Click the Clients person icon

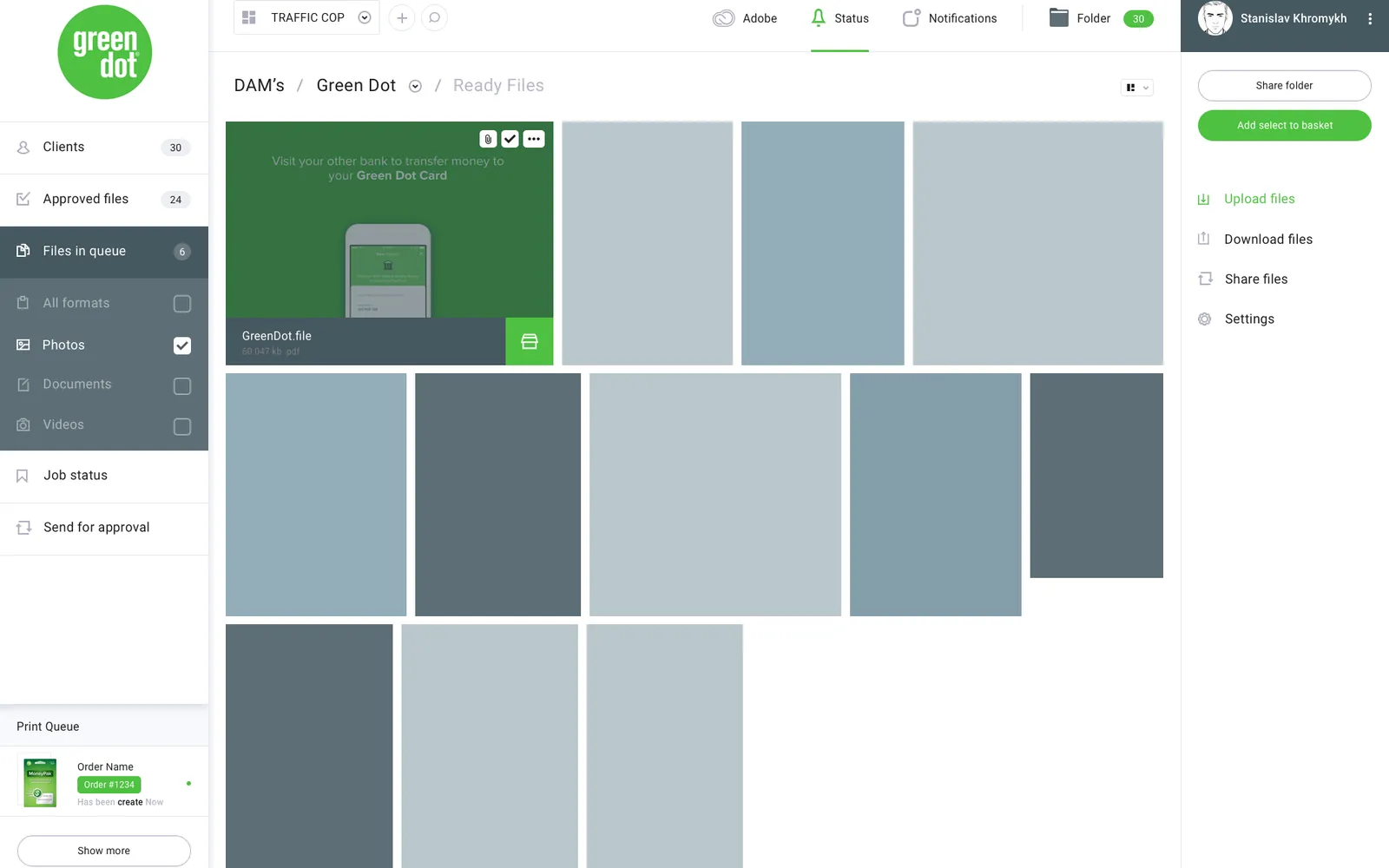coord(23,148)
